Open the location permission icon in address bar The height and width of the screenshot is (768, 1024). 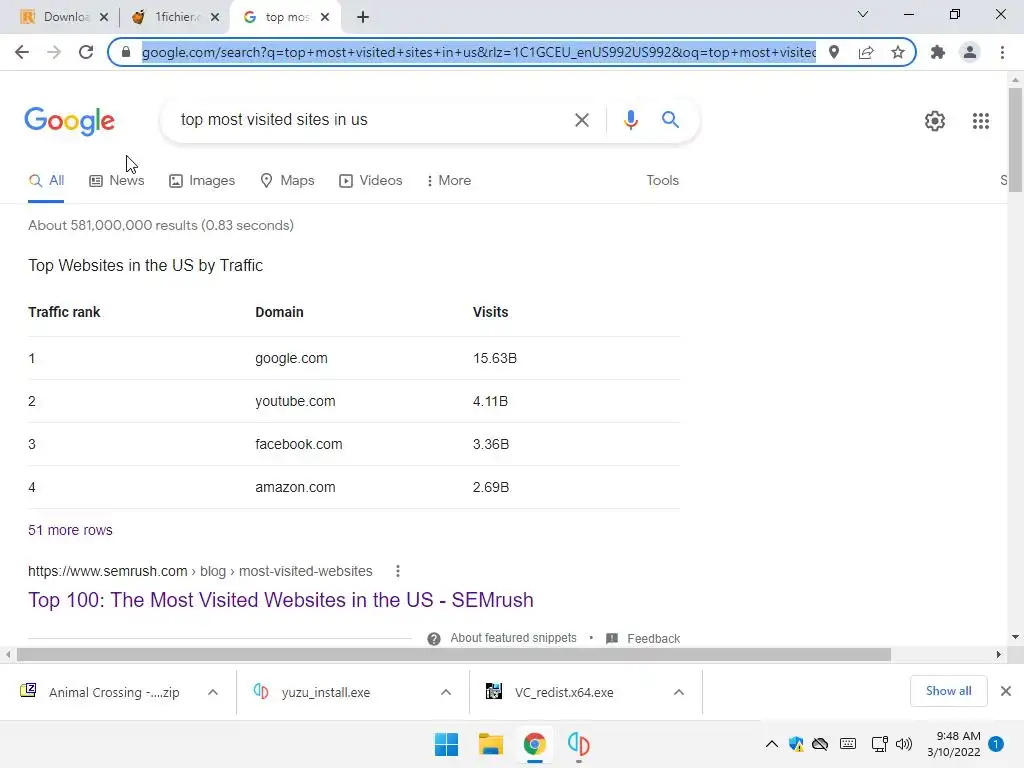pyautogui.click(x=834, y=52)
